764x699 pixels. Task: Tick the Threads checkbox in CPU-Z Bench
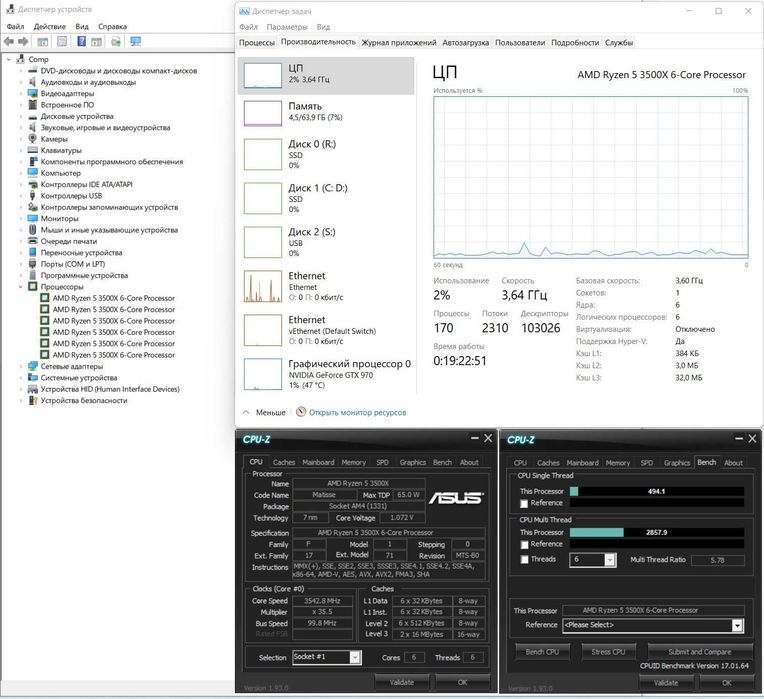(524, 560)
